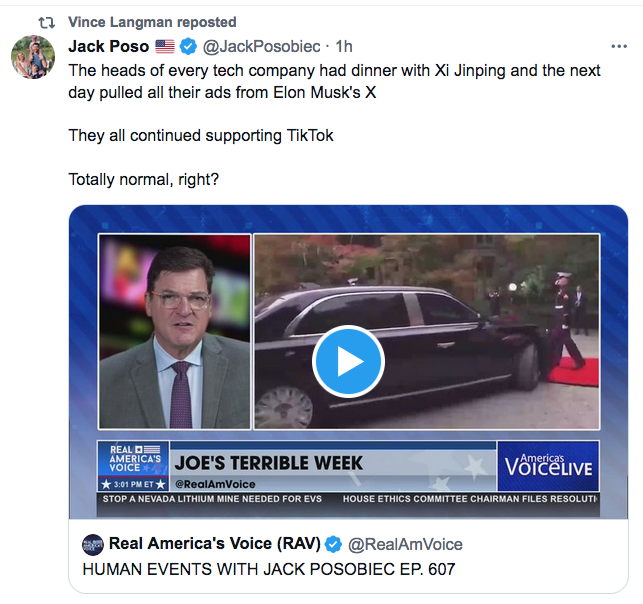Click the "JOE'S TERRIBLE WEEK" banner
643x604 pixels.
tap(269, 463)
